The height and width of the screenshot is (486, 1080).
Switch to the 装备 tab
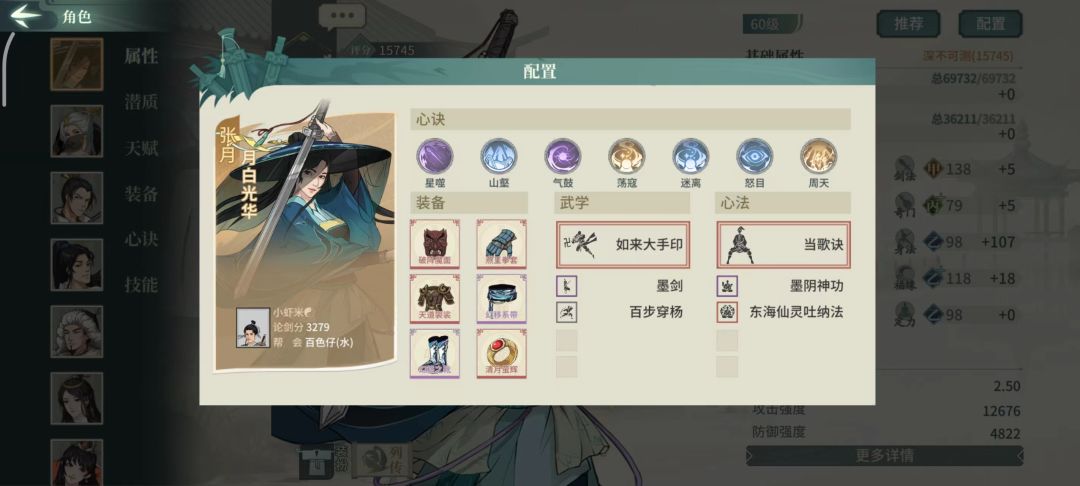(x=141, y=193)
